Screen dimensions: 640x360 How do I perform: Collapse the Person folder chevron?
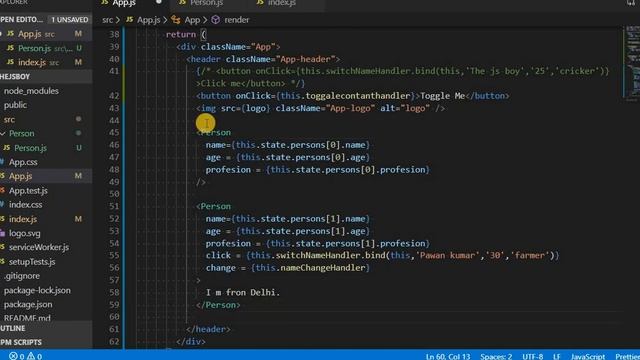click(x=3, y=134)
